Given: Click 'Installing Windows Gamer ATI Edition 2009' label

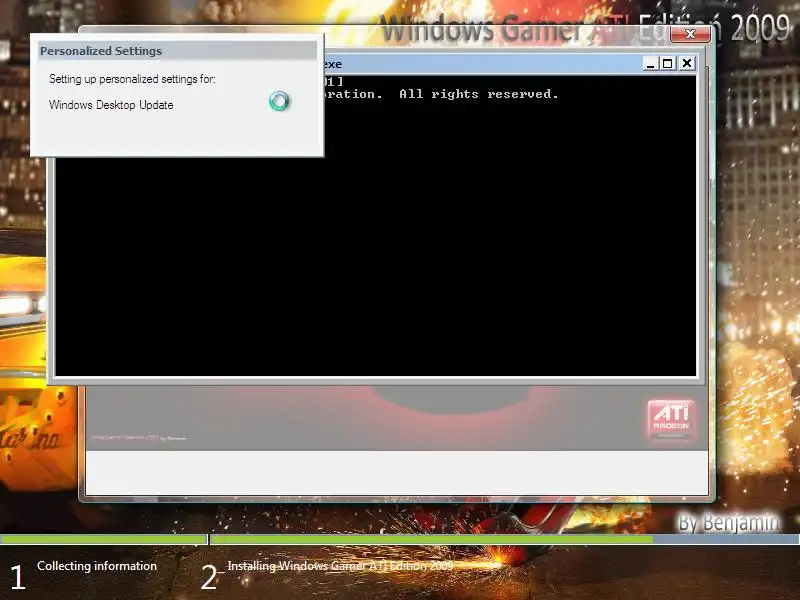Looking at the screenshot, I should tap(340, 566).
